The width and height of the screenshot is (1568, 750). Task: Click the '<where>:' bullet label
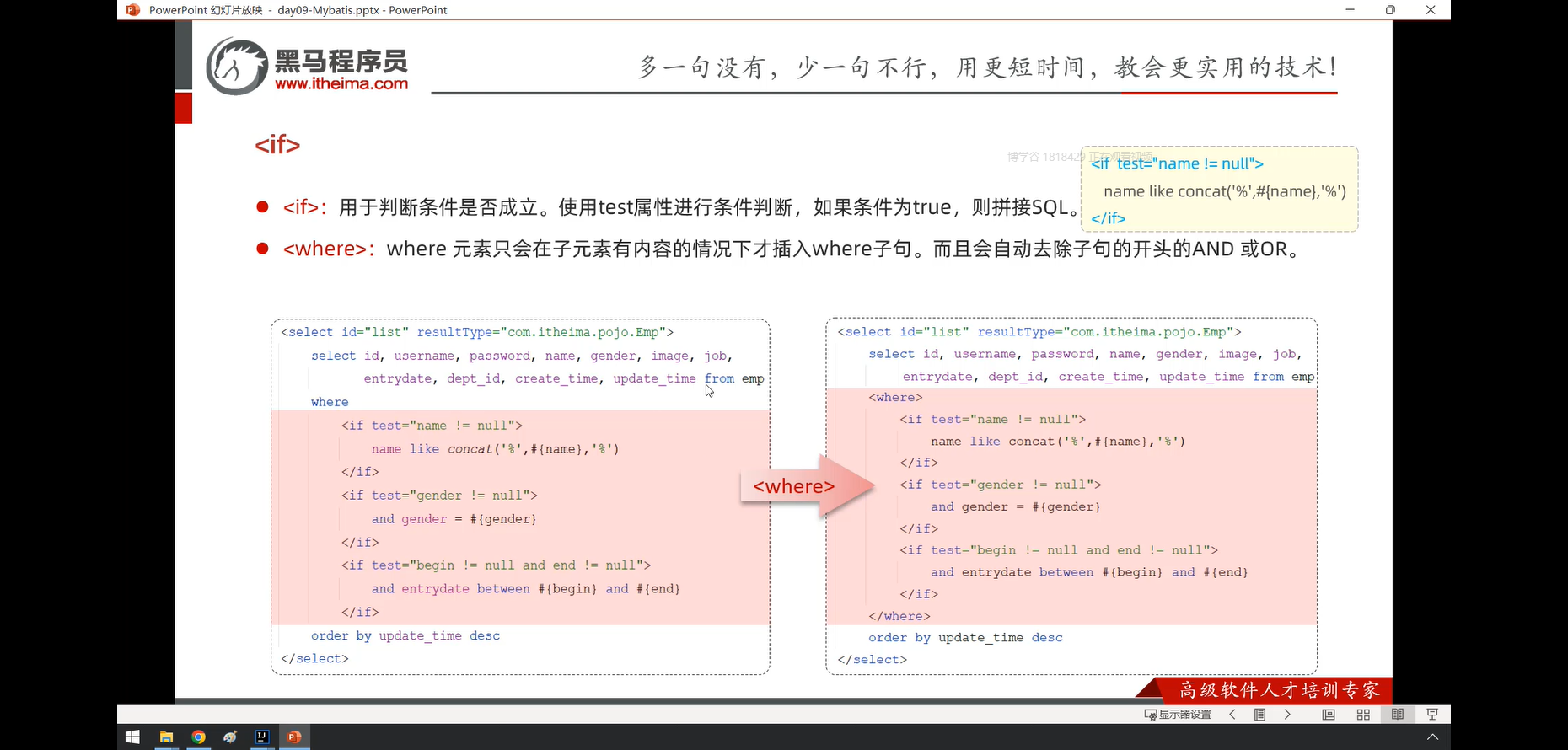tap(329, 249)
